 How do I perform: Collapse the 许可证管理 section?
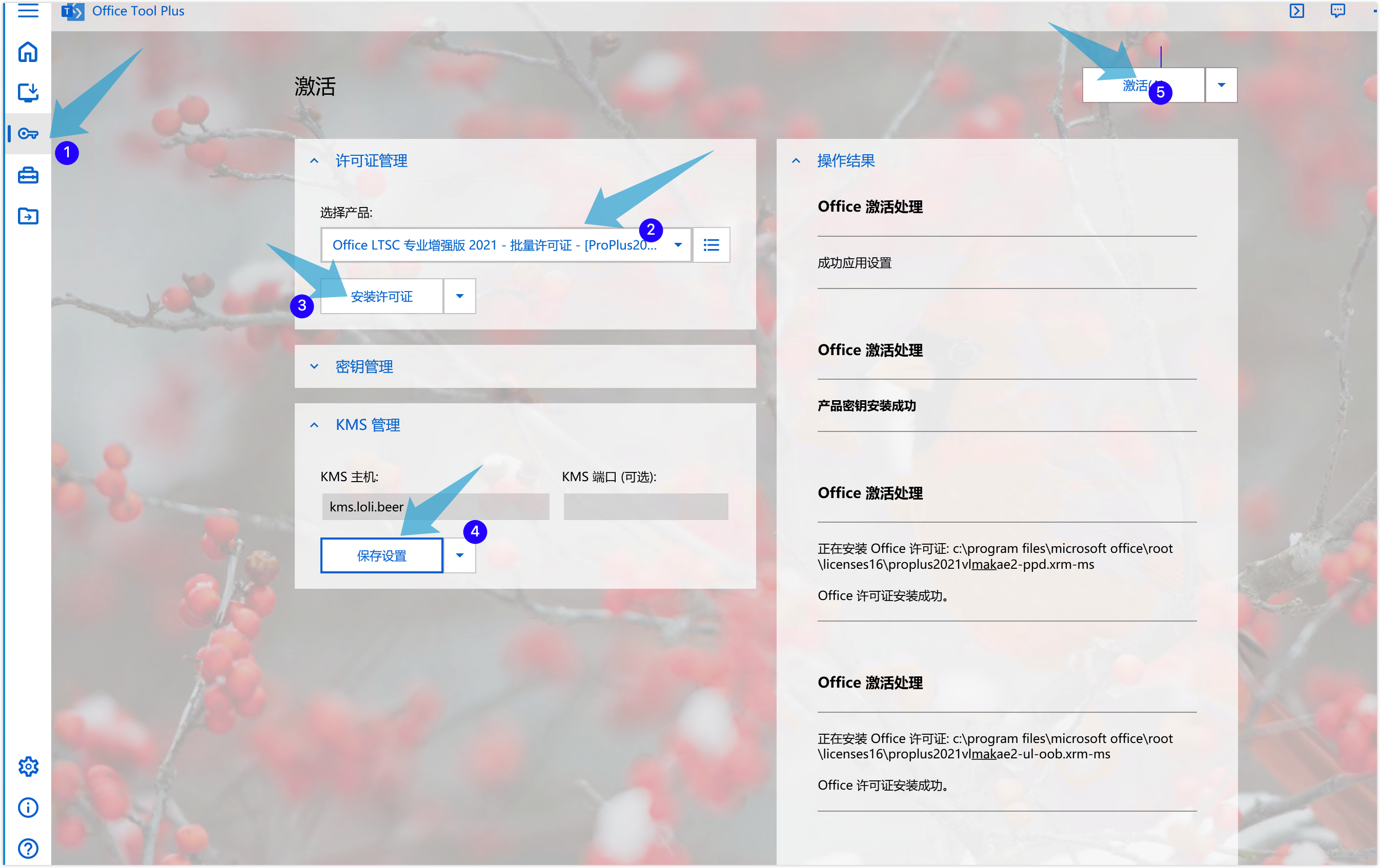click(315, 161)
